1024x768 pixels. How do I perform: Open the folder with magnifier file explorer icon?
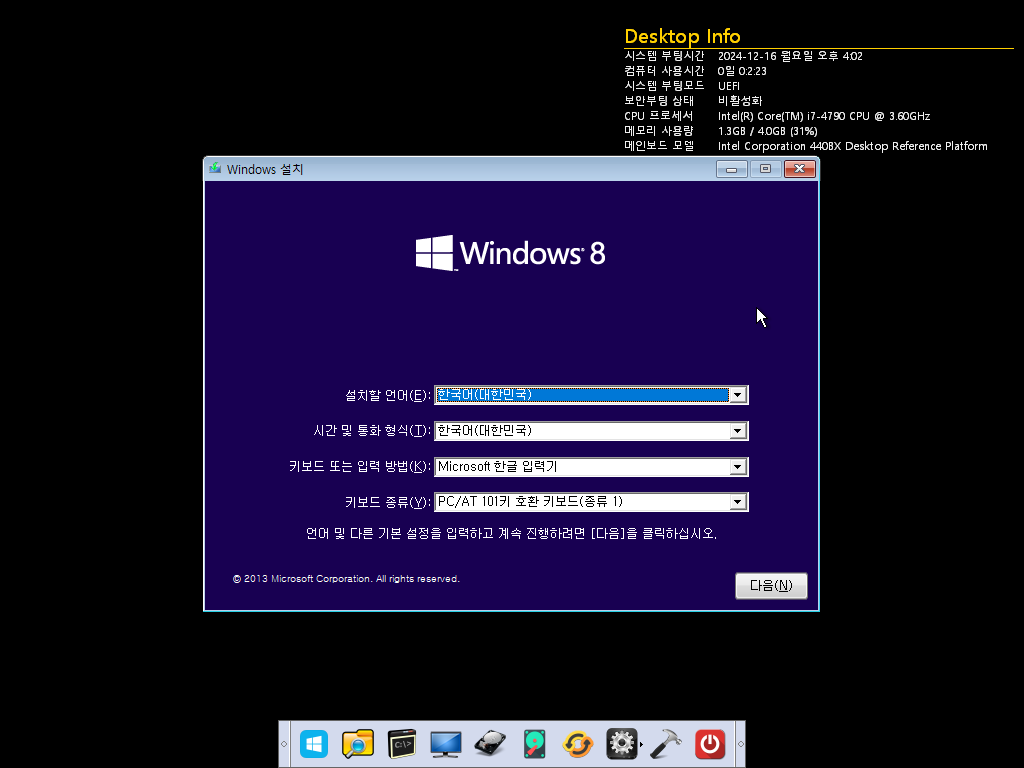click(x=358, y=744)
